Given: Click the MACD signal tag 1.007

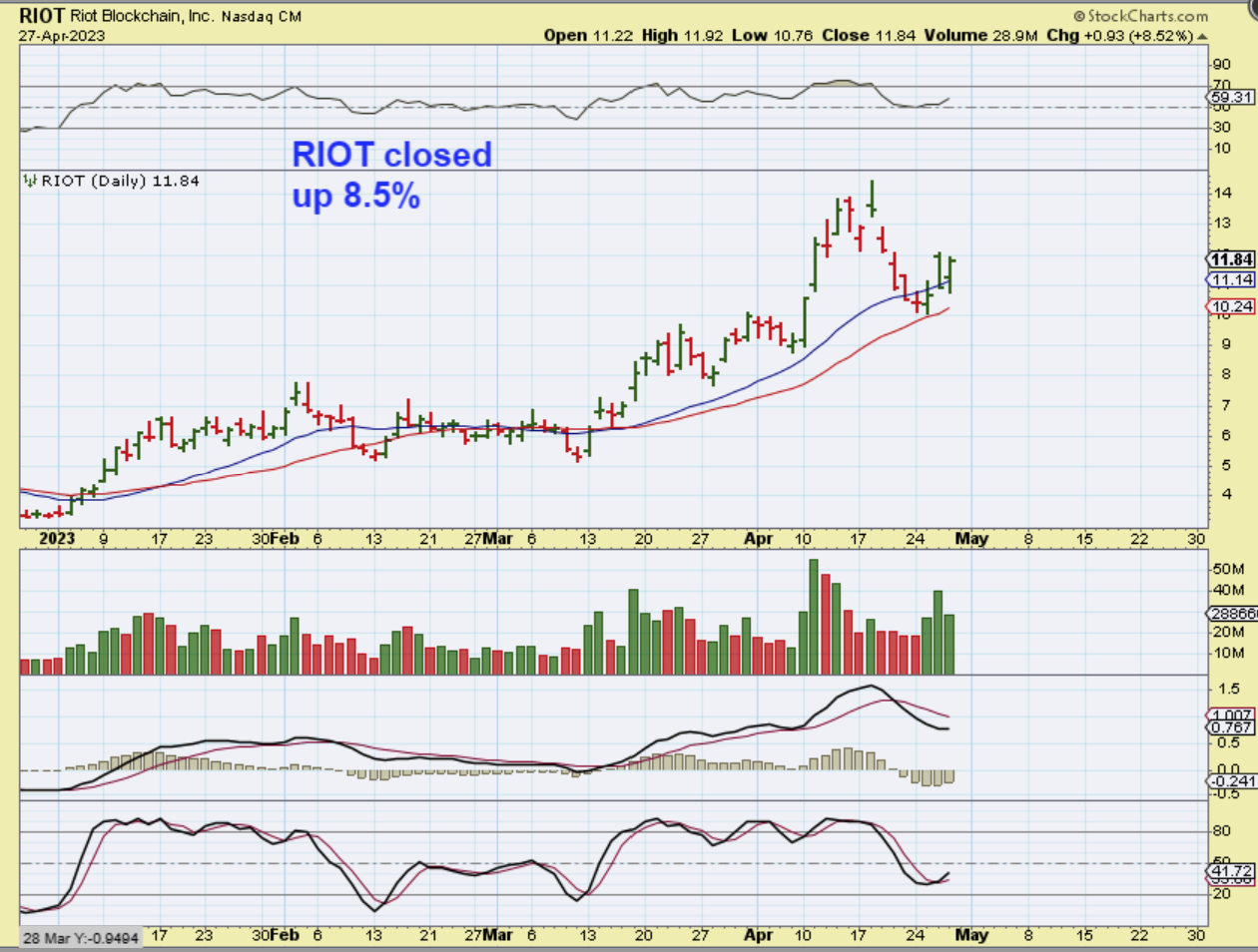Looking at the screenshot, I should pos(1232,715).
